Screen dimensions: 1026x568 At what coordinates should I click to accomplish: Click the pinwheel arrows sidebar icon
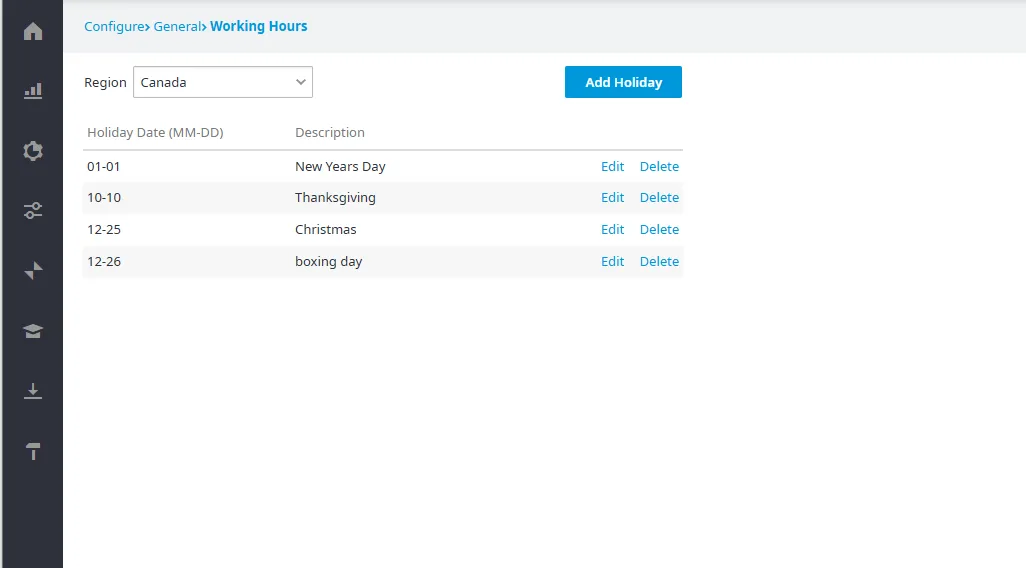click(33, 270)
